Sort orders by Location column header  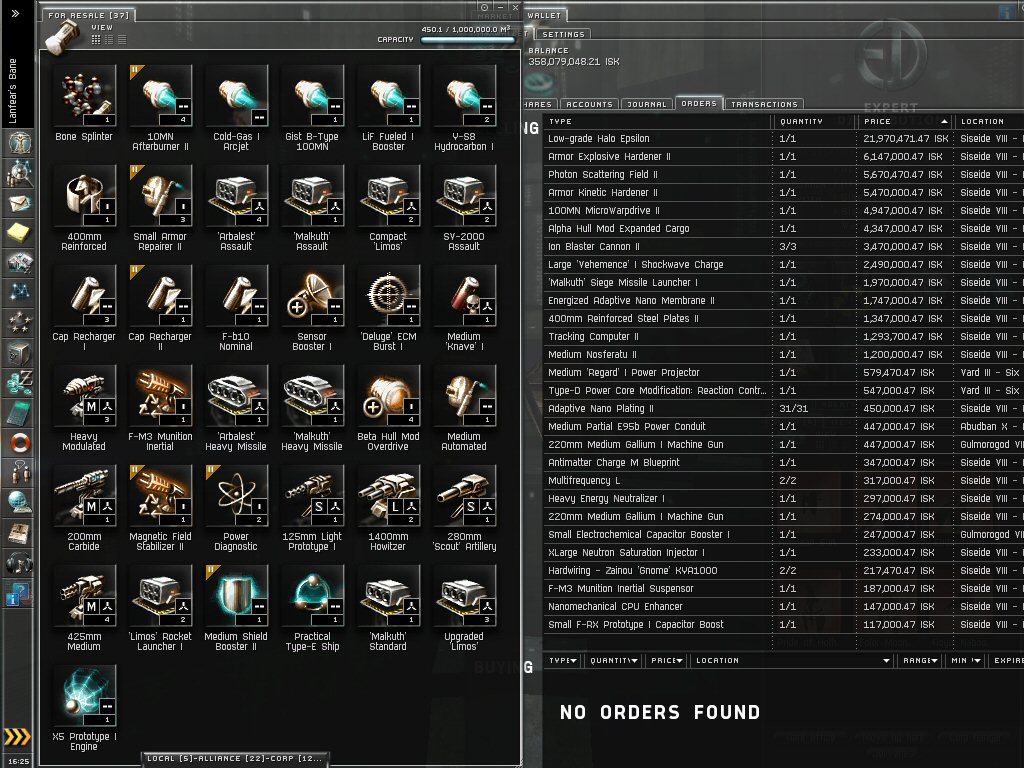tap(989, 121)
